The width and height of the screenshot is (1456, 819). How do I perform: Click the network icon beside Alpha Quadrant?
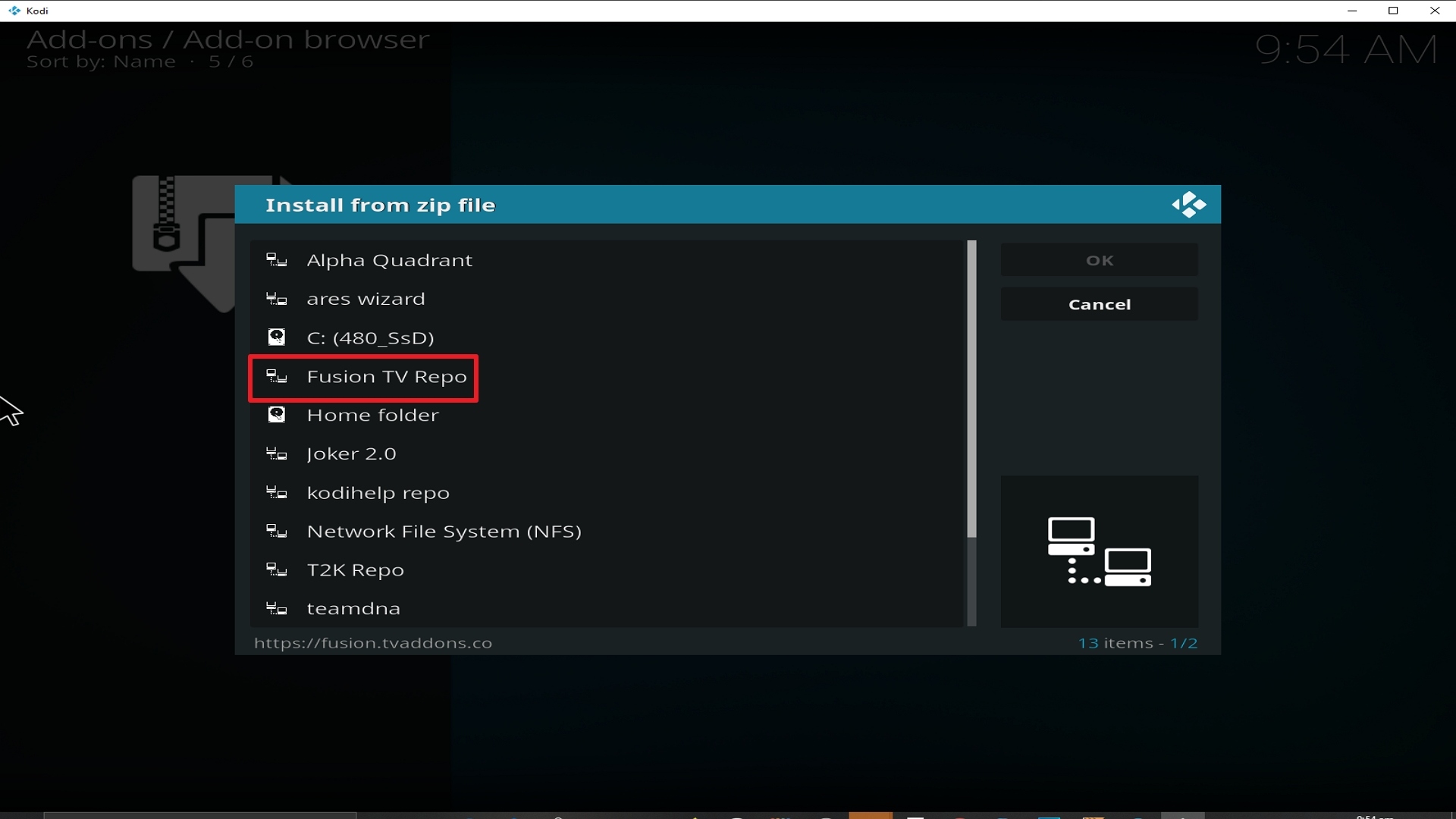(x=276, y=261)
